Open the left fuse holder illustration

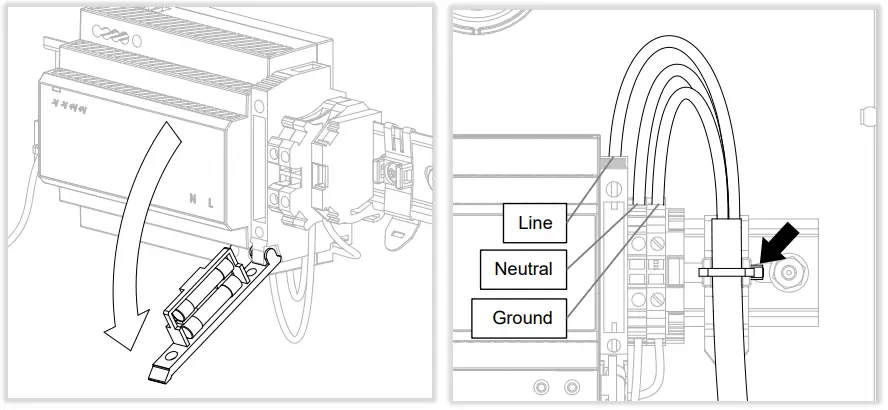click(220, 203)
